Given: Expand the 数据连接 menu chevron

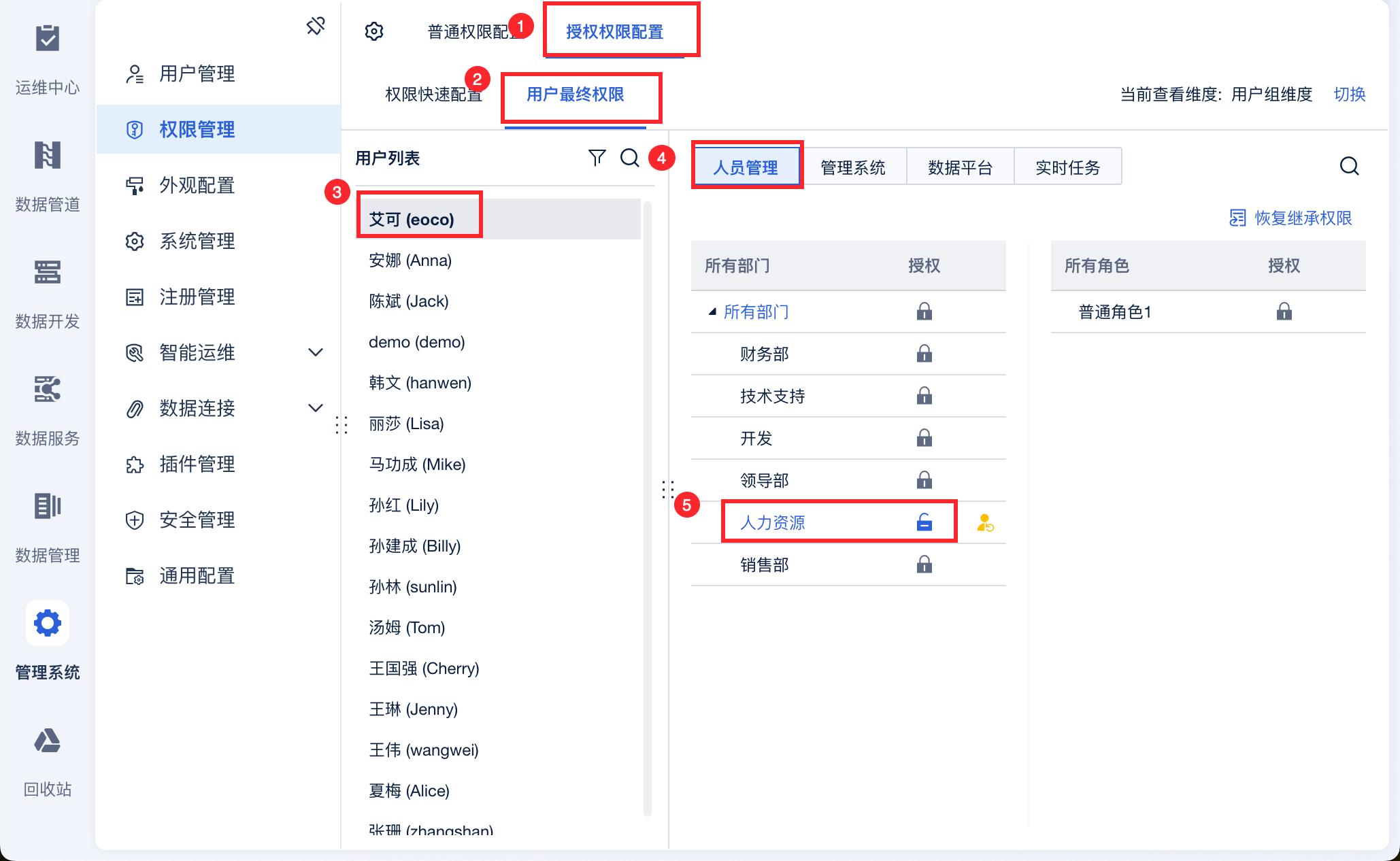Looking at the screenshot, I should tap(316, 408).
